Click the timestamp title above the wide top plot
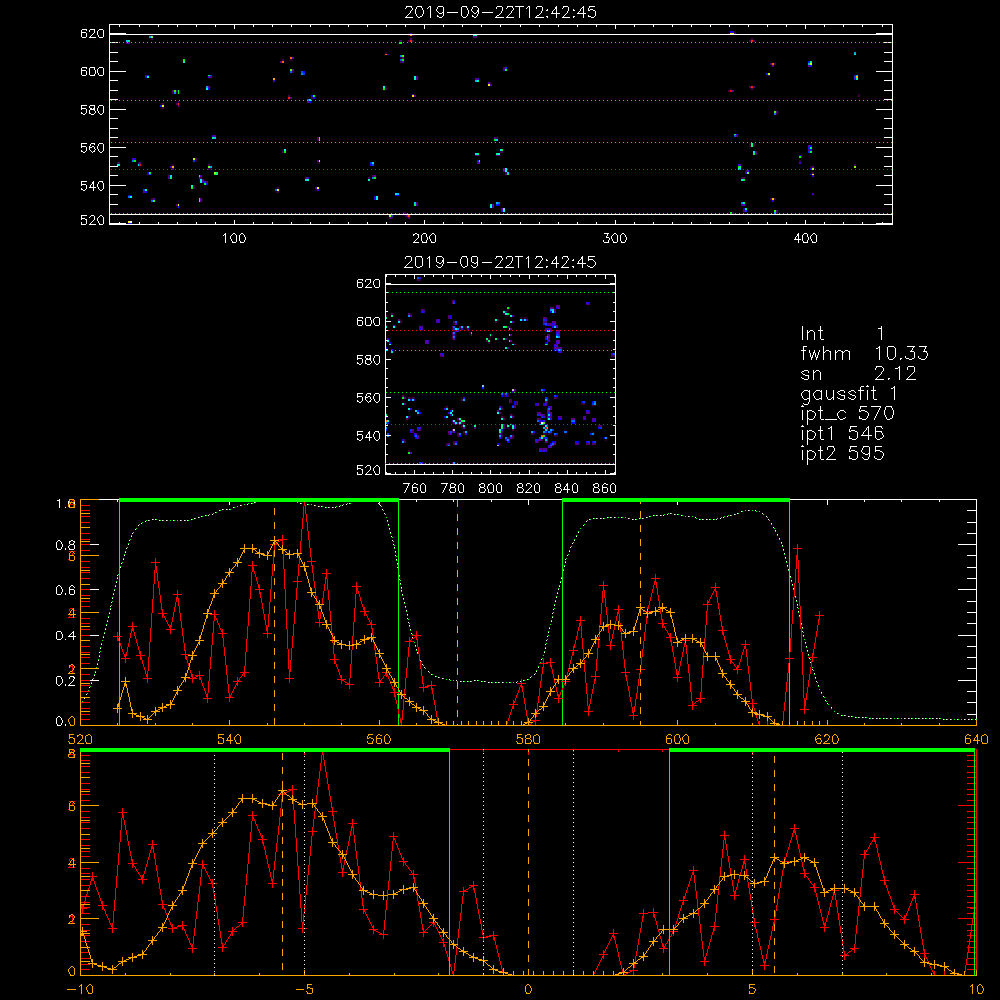Image resolution: width=1000 pixels, height=1000 pixels. point(500,12)
